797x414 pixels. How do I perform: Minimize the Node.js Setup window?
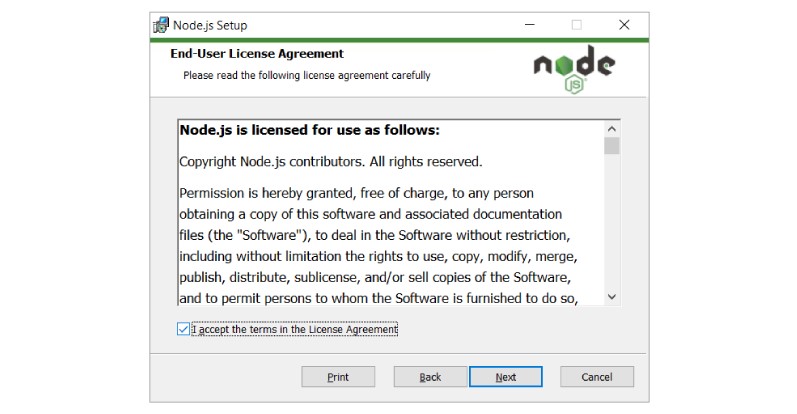coord(530,25)
